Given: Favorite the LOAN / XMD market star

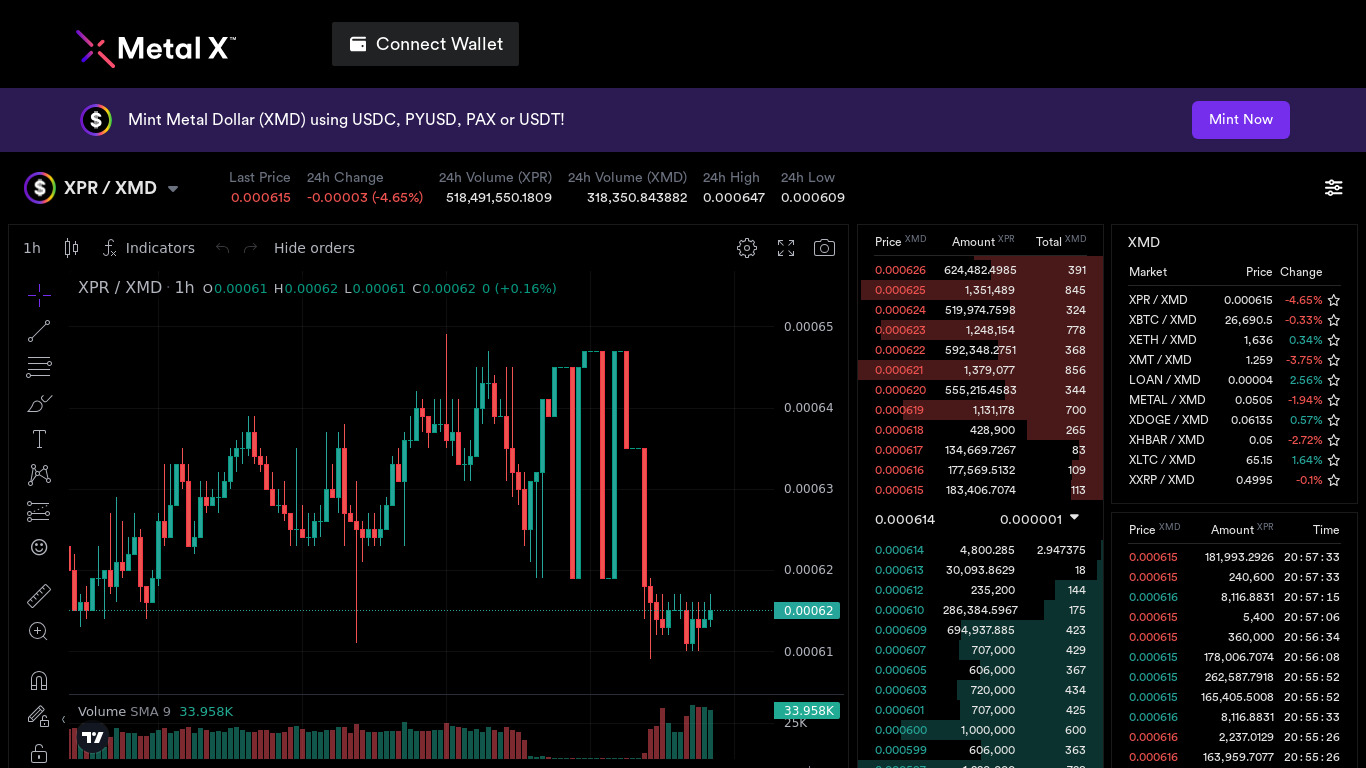Looking at the screenshot, I should (x=1333, y=380).
